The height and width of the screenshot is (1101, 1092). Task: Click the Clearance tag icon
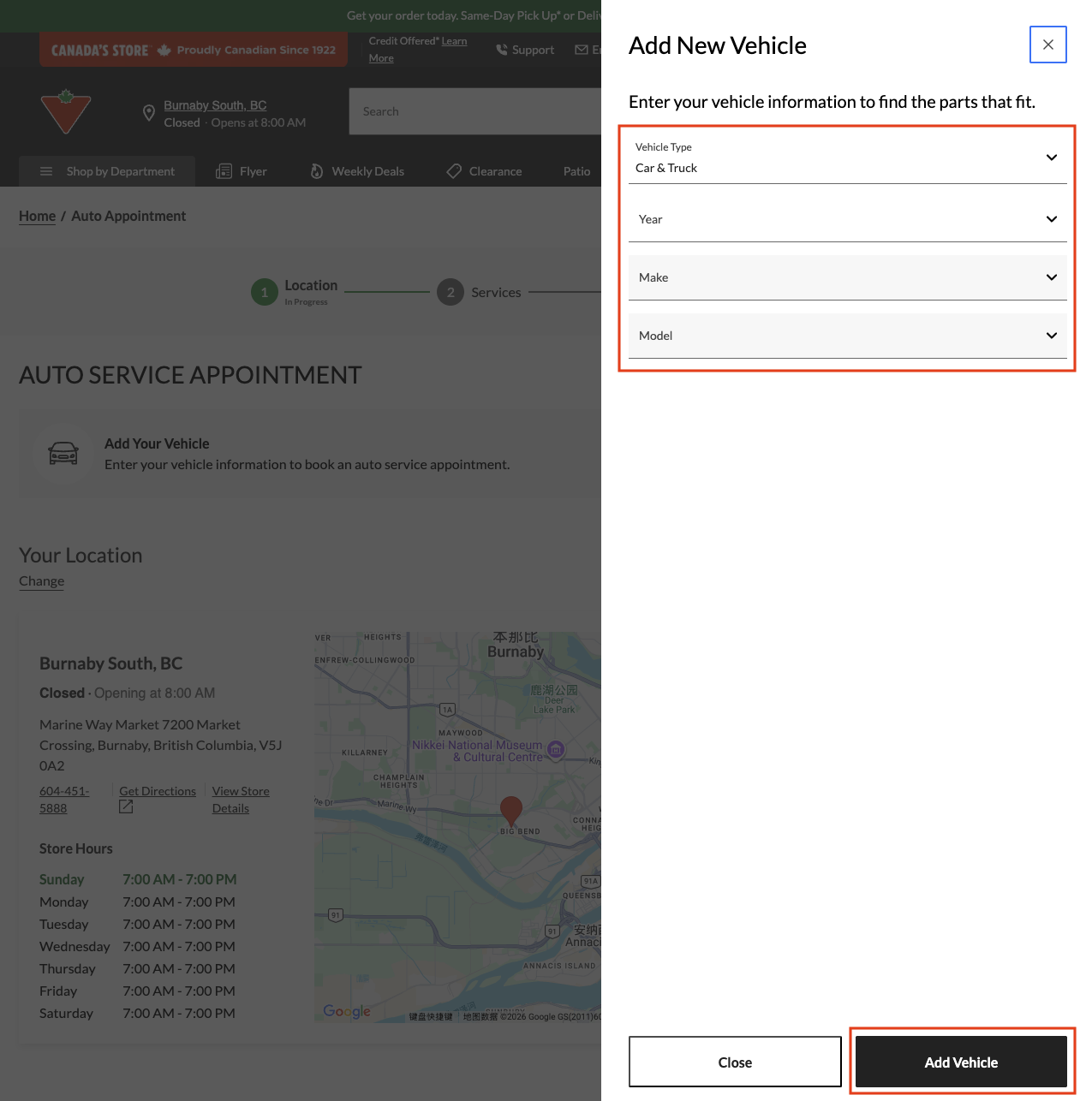coord(454,171)
